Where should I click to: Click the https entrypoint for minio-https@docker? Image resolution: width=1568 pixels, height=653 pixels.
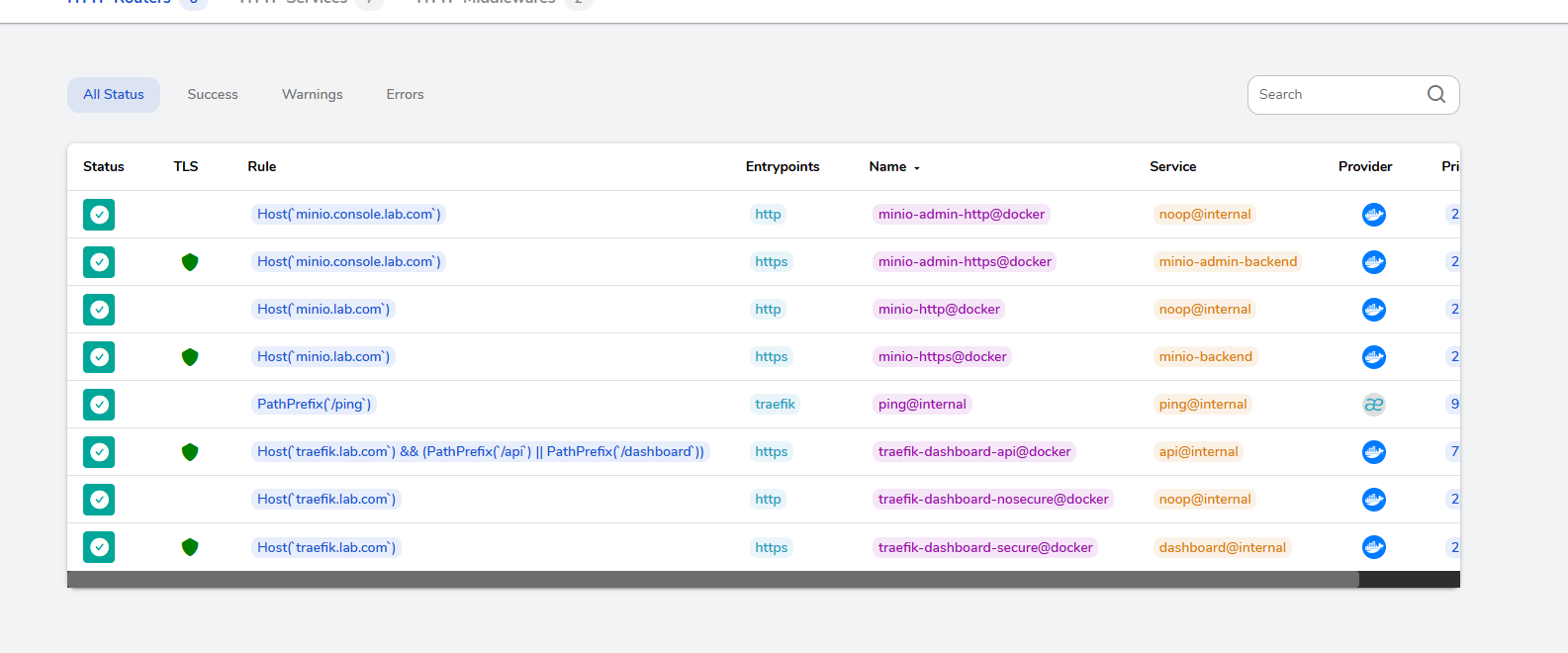tap(772, 357)
